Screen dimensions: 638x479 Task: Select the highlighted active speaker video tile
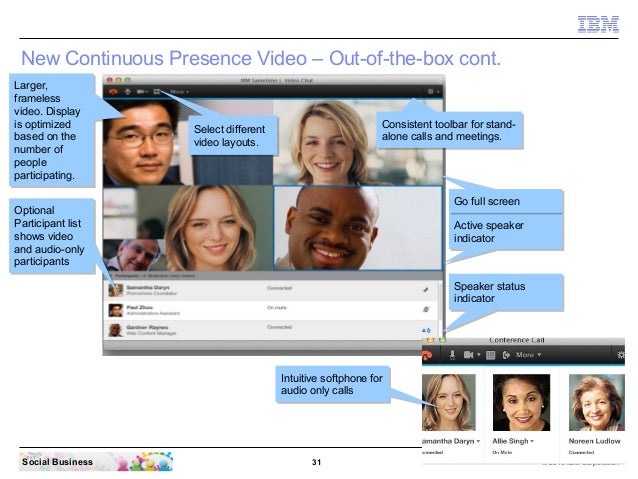[x=358, y=228]
